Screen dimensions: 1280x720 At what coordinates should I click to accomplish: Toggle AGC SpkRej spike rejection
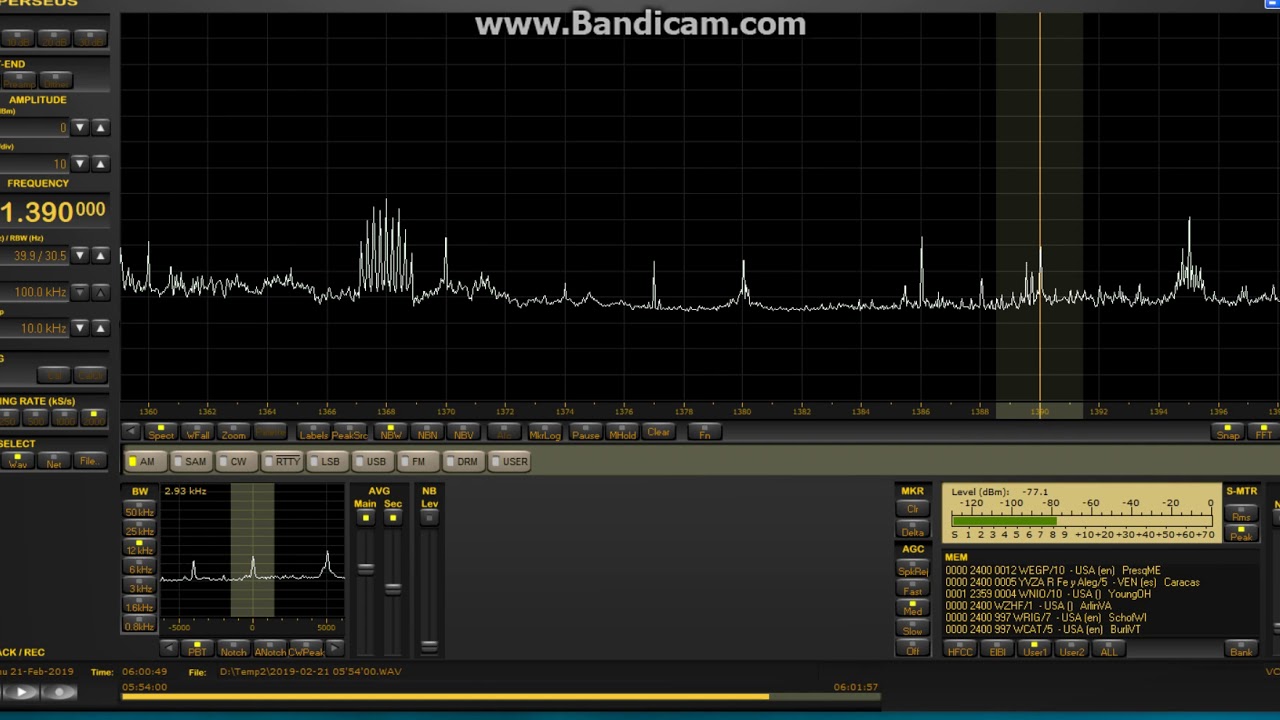coord(912,570)
